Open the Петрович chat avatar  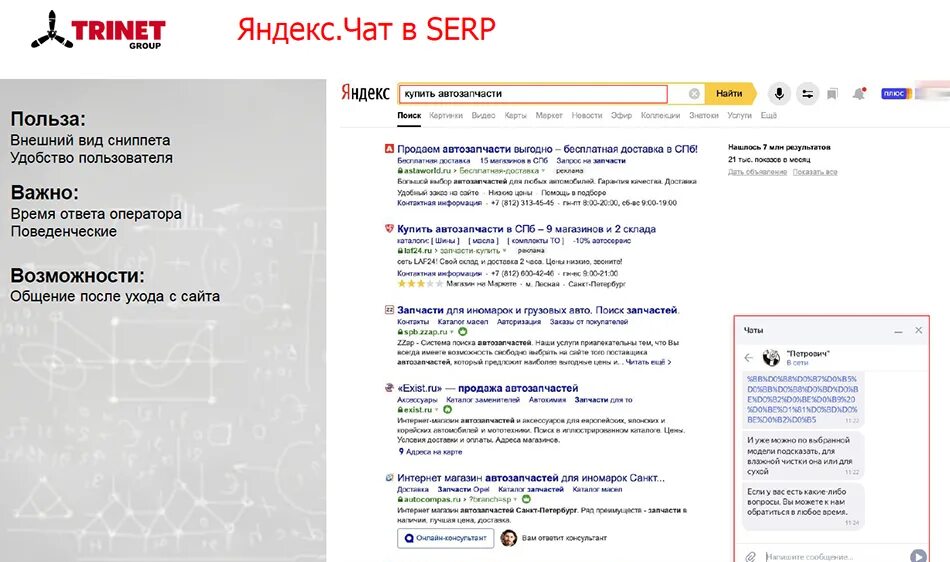771,357
